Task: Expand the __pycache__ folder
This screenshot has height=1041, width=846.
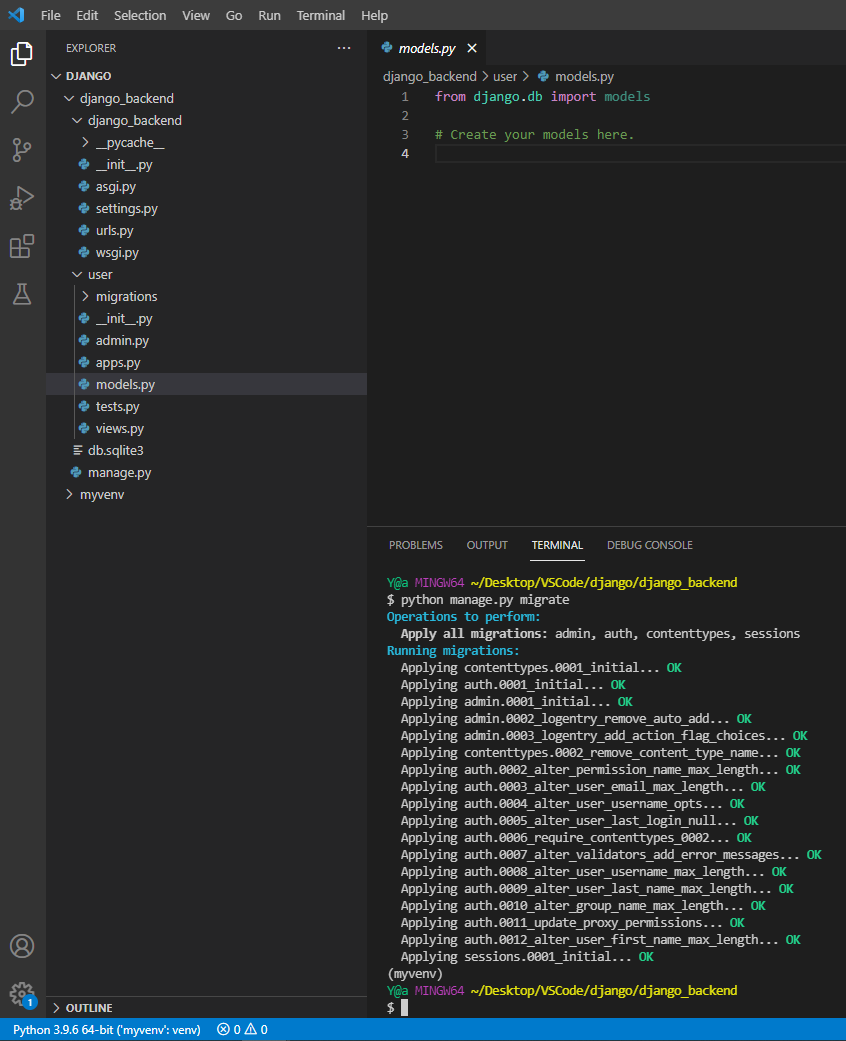Action: [130, 143]
